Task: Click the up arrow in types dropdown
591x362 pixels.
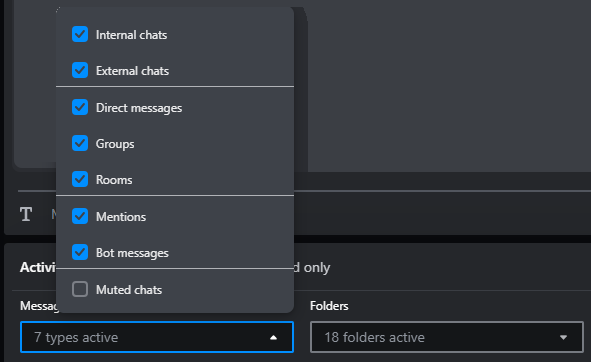Action: (274, 337)
